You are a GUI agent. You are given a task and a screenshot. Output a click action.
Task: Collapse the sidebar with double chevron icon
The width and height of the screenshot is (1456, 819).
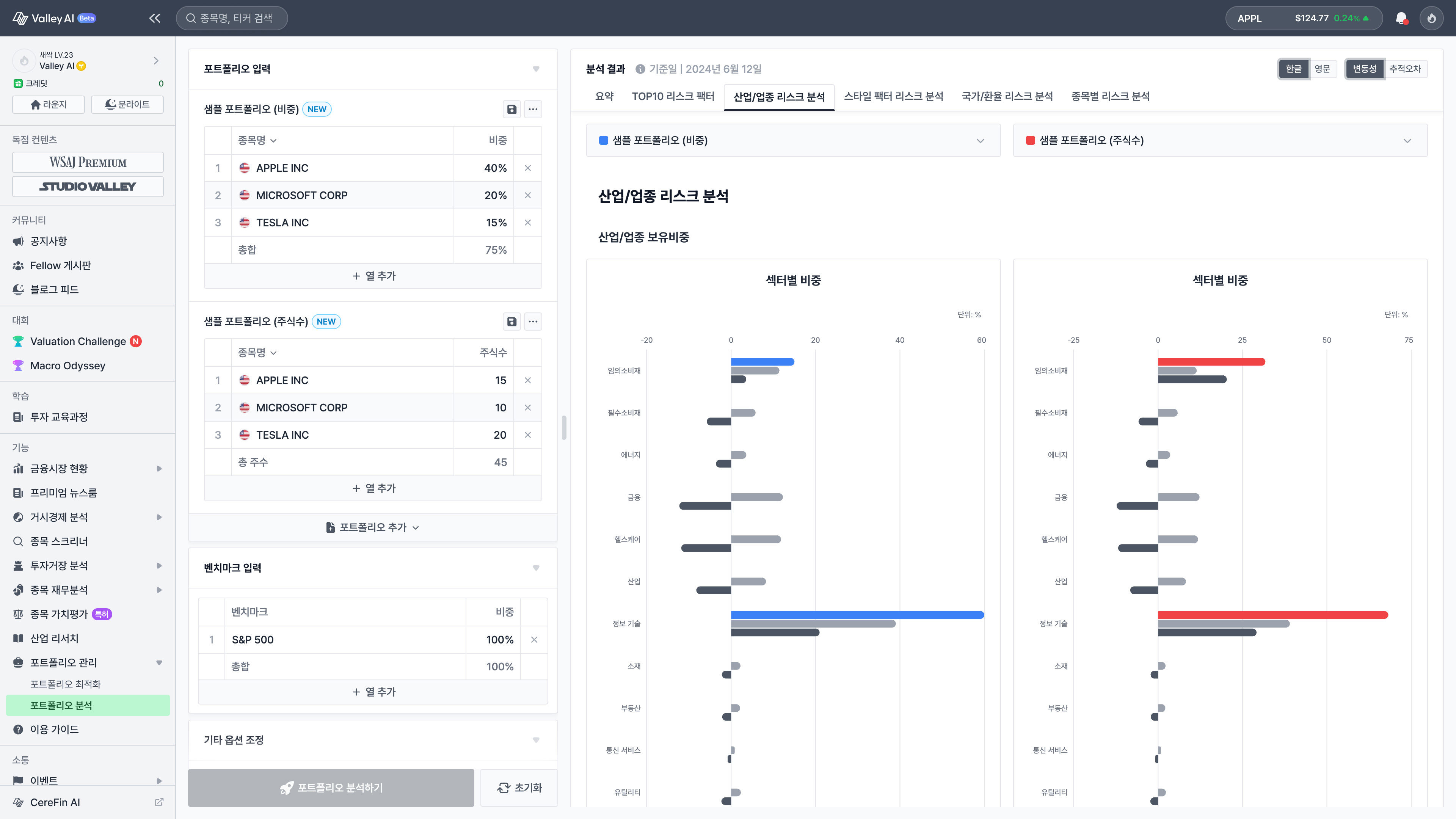[x=154, y=18]
